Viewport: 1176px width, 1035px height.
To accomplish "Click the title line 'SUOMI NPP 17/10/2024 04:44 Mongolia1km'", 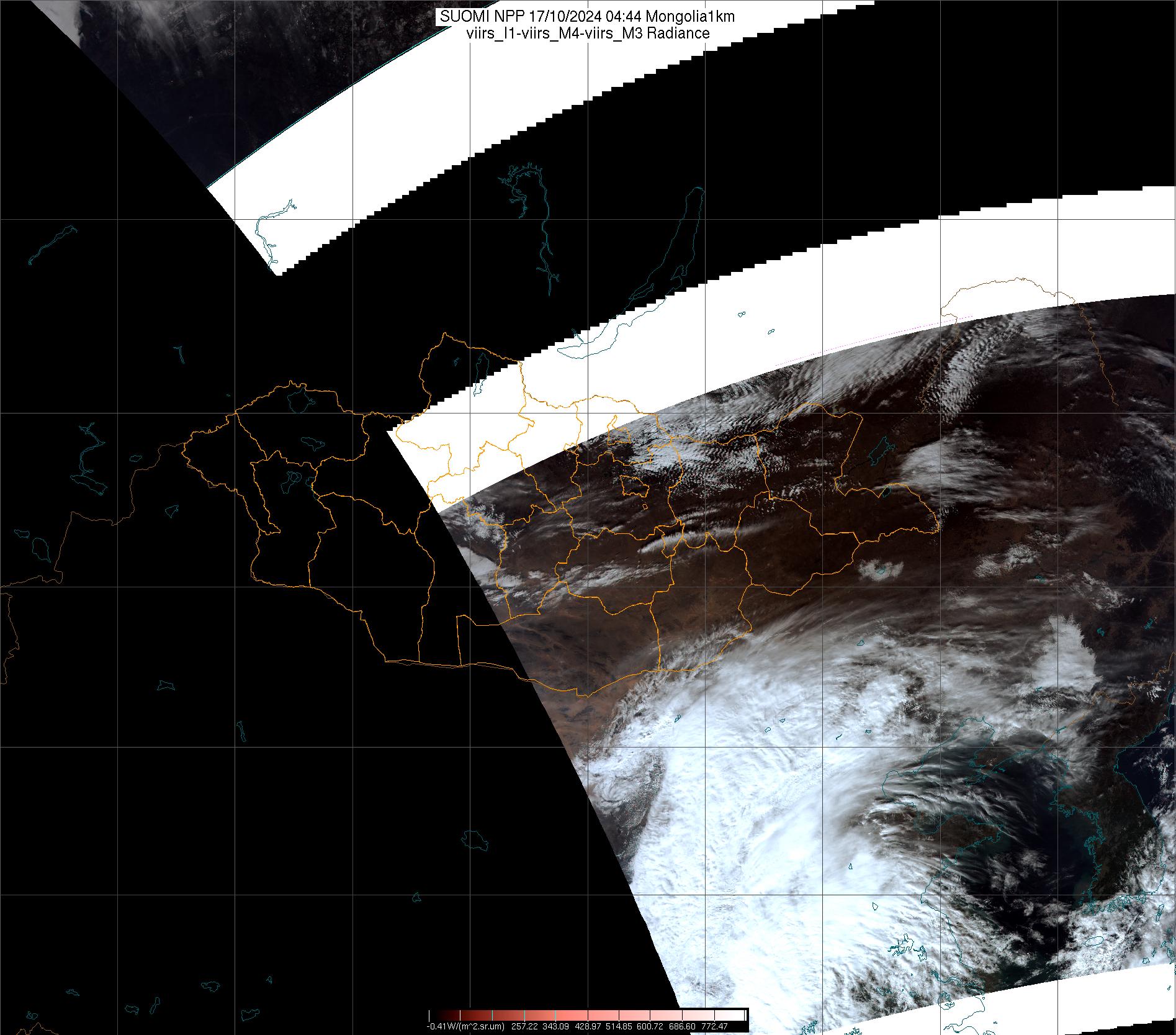I will click(x=587, y=16).
